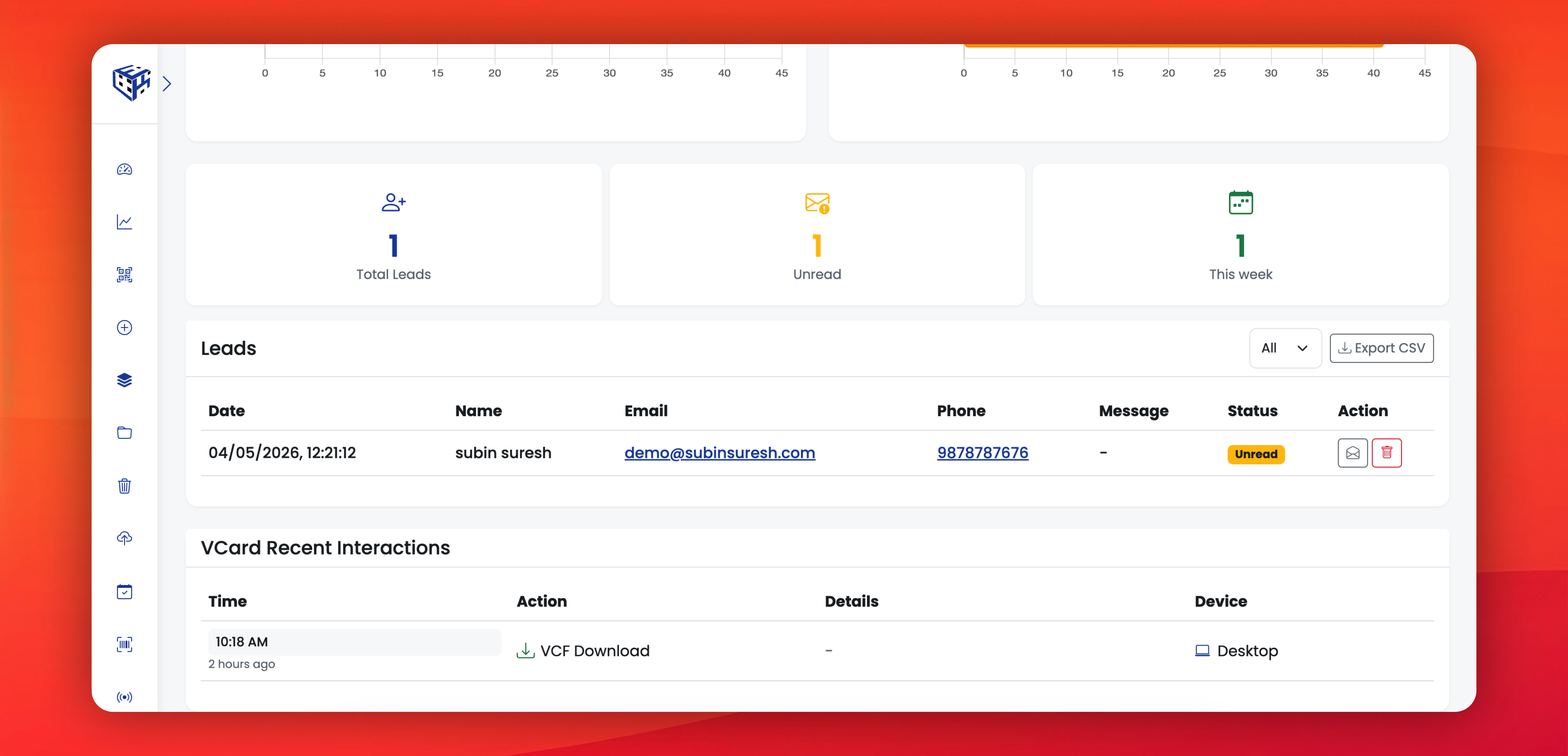Click the Desktop laptop icon
This screenshot has height=756, width=1568.
tap(1202, 650)
